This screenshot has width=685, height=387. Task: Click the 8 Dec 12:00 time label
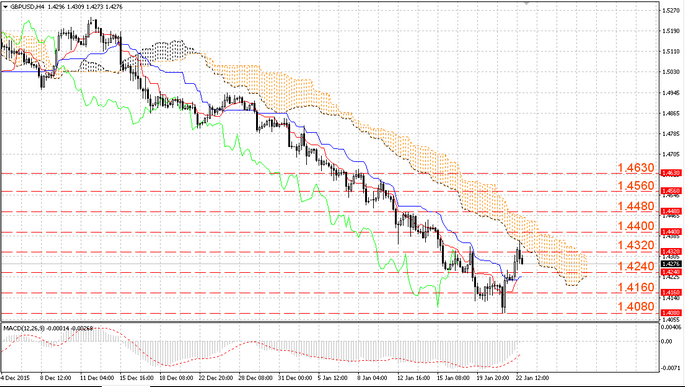click(x=55, y=377)
